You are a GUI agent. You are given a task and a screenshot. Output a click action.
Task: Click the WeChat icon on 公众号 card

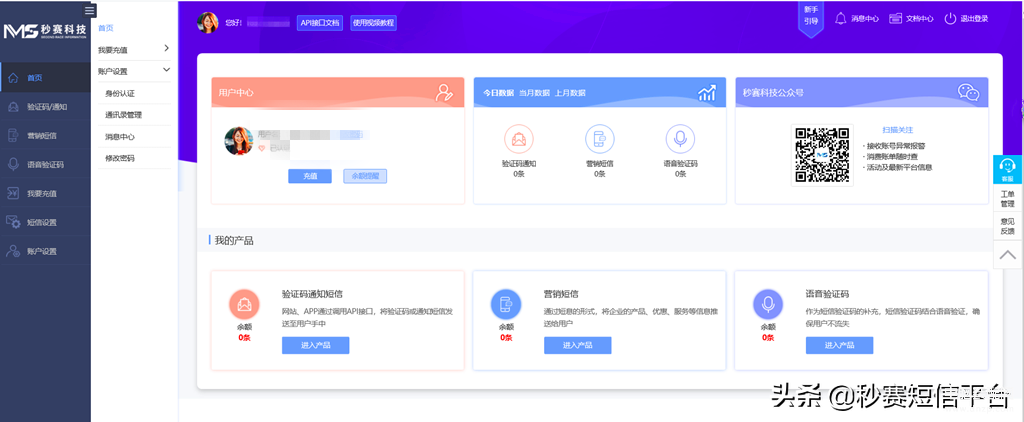[968, 92]
